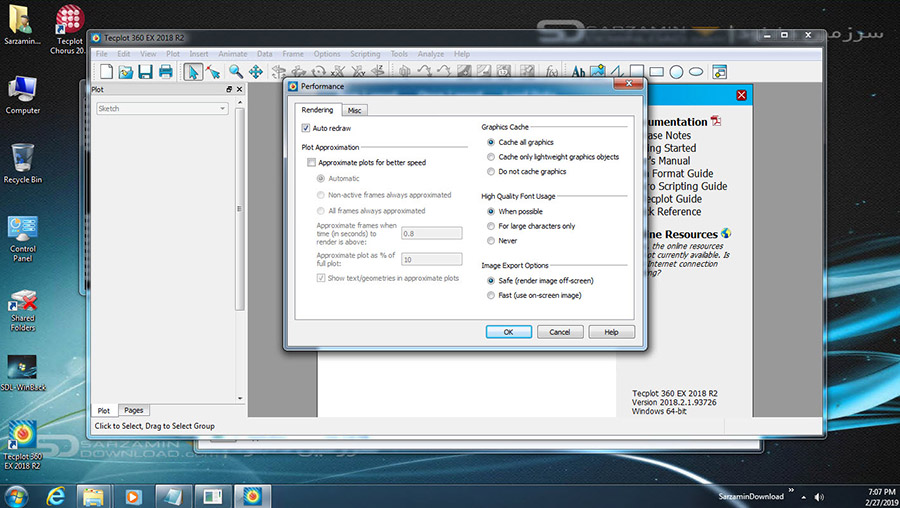Open the Recycle Bin desktop icon
This screenshot has width=900, height=508.
click(23, 163)
